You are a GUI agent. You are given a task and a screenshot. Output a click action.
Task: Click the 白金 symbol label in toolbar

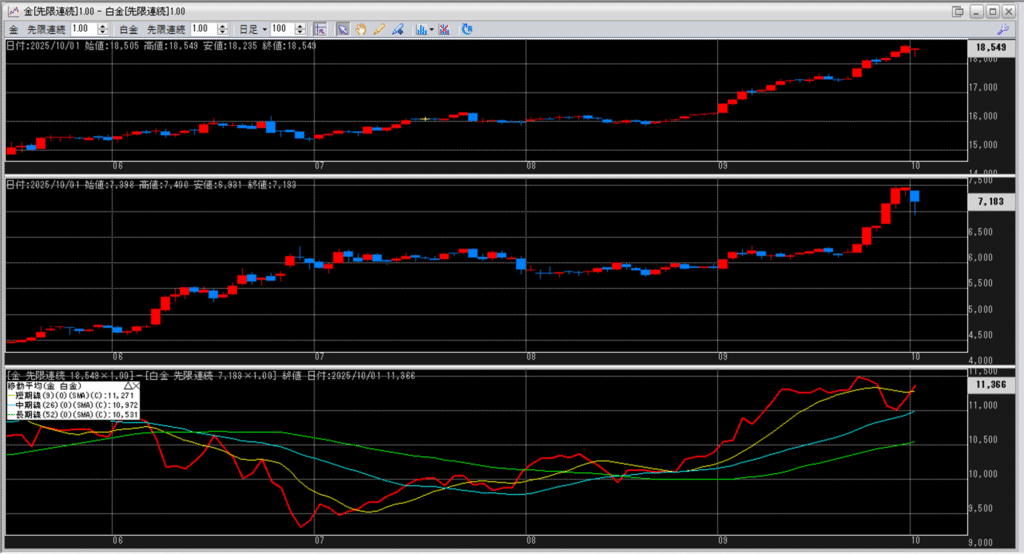(x=128, y=29)
